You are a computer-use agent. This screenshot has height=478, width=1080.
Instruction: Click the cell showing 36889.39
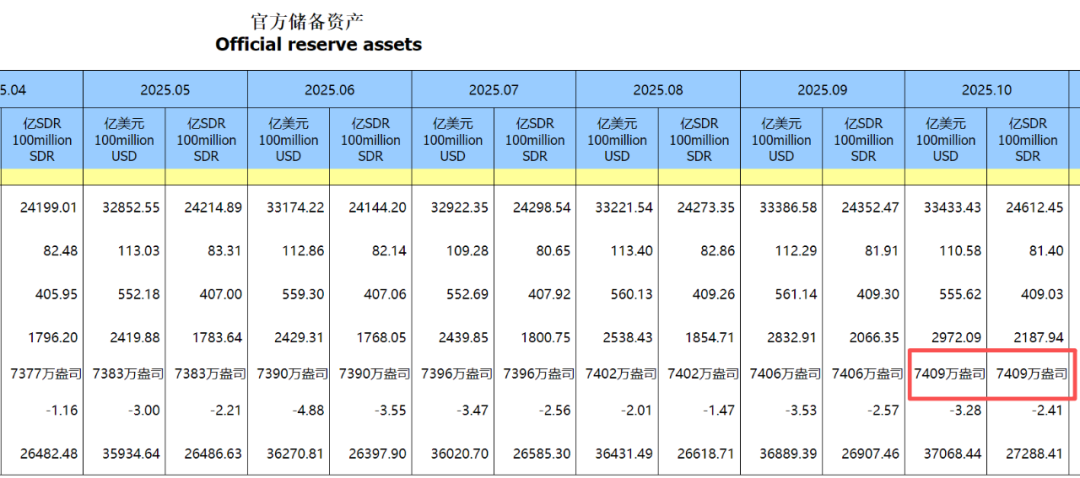click(787, 455)
